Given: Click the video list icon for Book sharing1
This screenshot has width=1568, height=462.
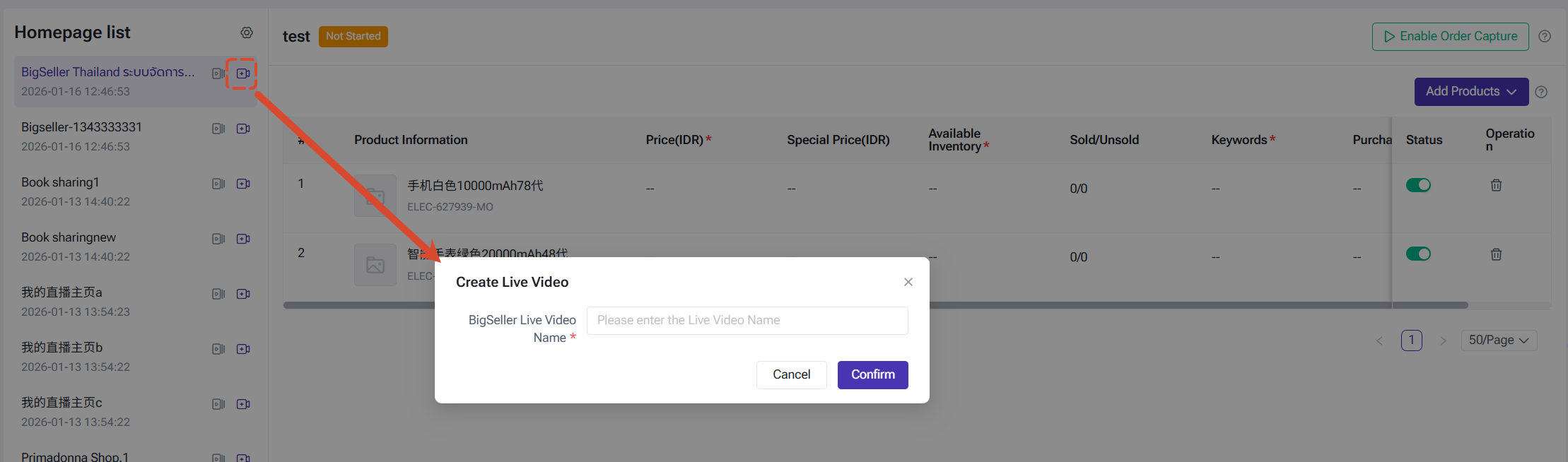Looking at the screenshot, I should click(218, 184).
